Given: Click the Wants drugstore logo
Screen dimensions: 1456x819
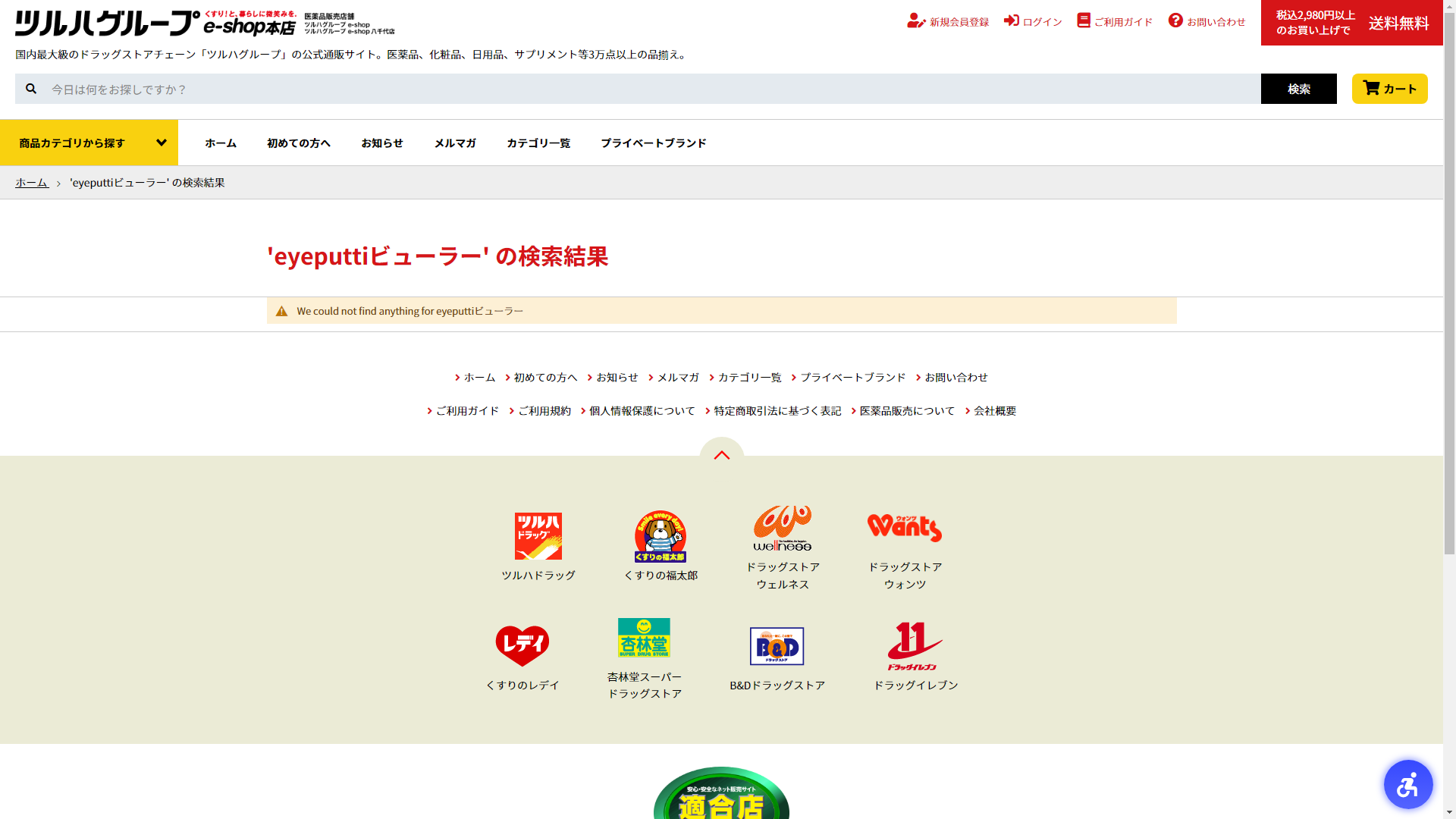Looking at the screenshot, I should click(904, 528).
